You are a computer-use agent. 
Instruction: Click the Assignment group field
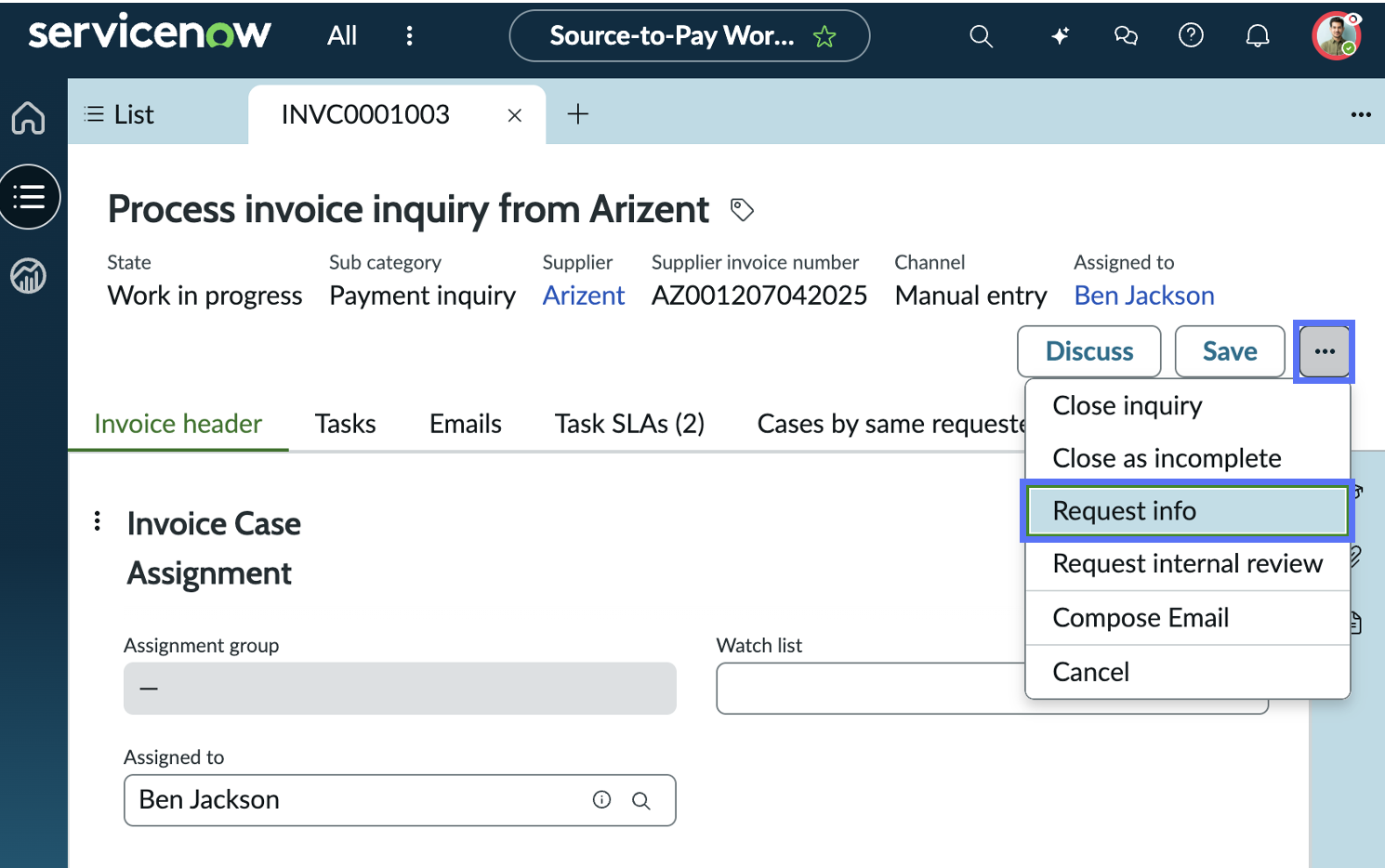tap(400, 689)
